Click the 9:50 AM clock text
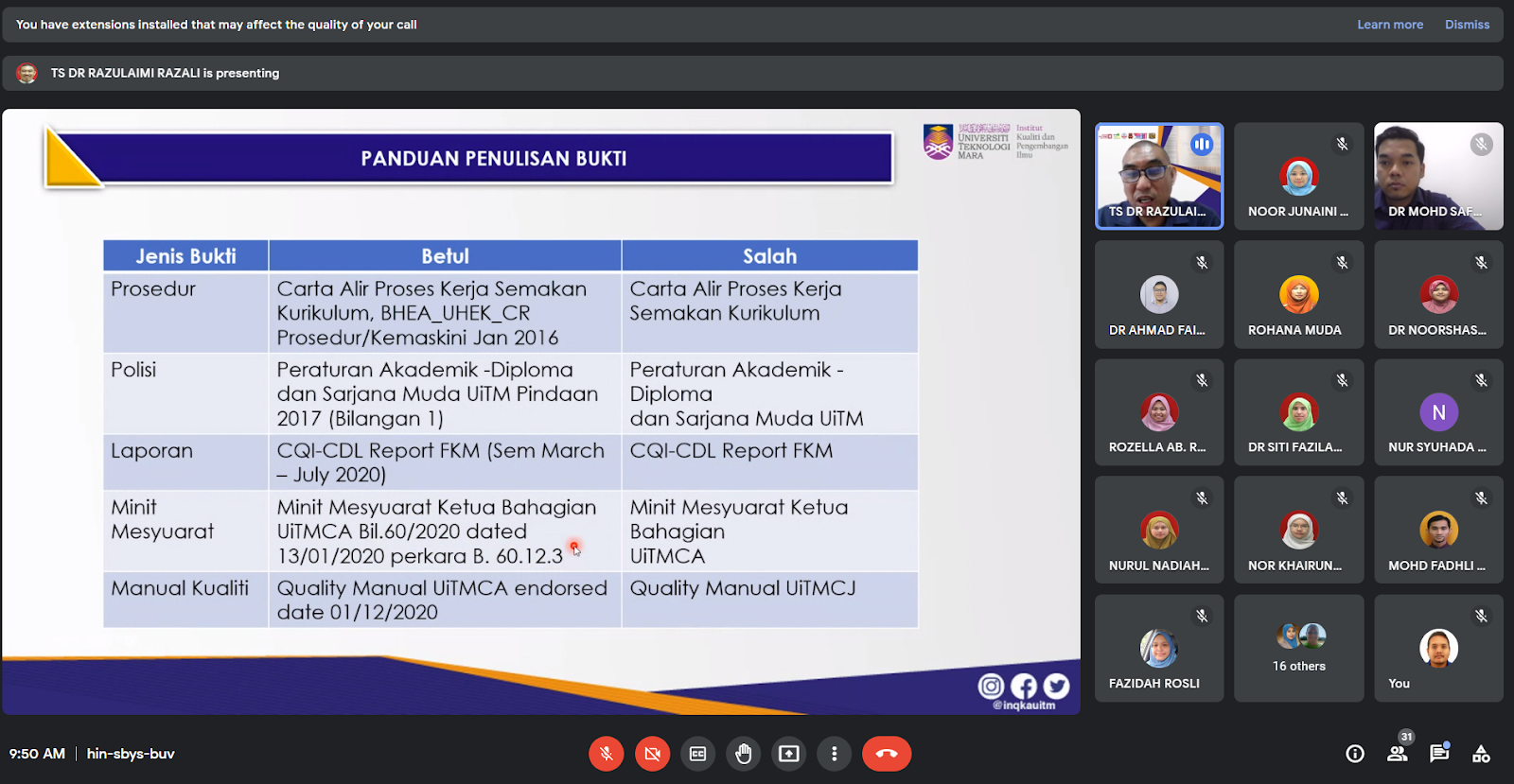The image size is (1514, 784). (x=37, y=754)
